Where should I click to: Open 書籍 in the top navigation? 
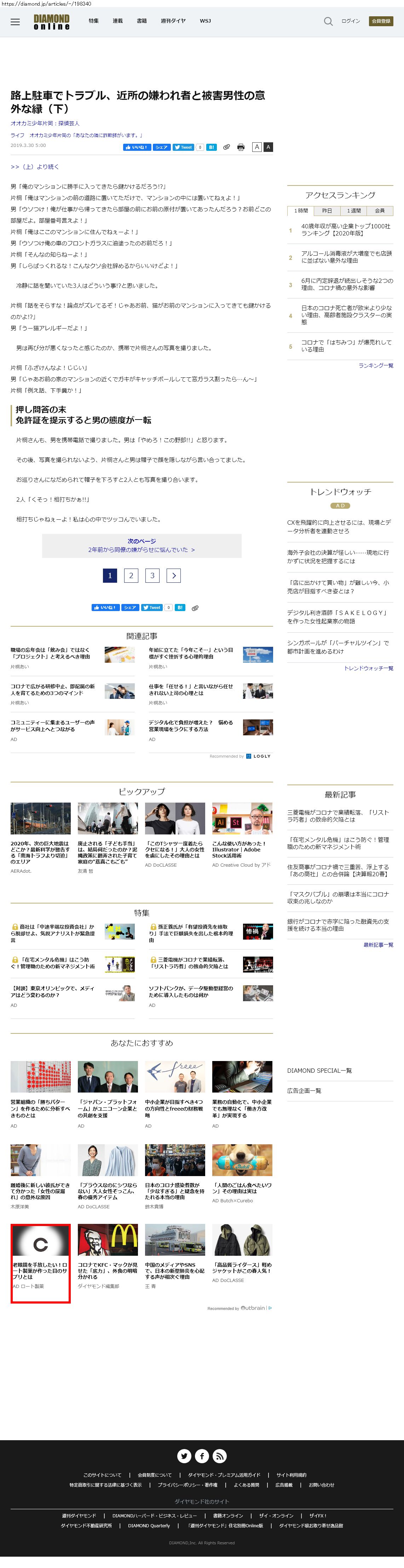tap(142, 21)
